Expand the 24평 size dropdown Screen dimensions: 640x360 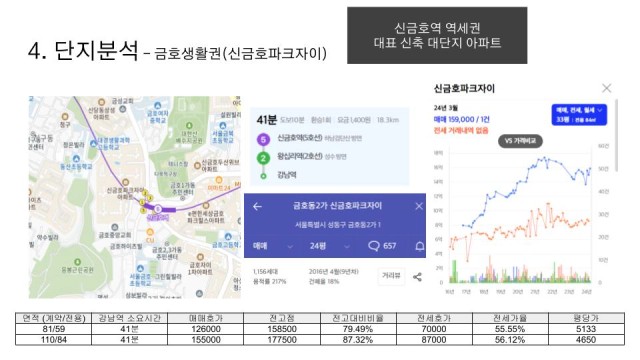tap(329, 246)
